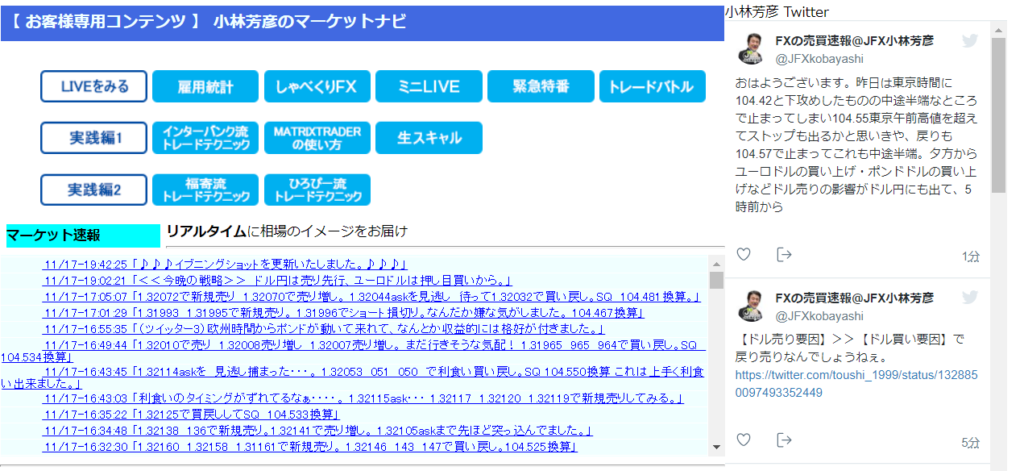Open the 11/17-17:01:29 news entry
Viewport: 1024px width, 471px height.
coord(344,314)
